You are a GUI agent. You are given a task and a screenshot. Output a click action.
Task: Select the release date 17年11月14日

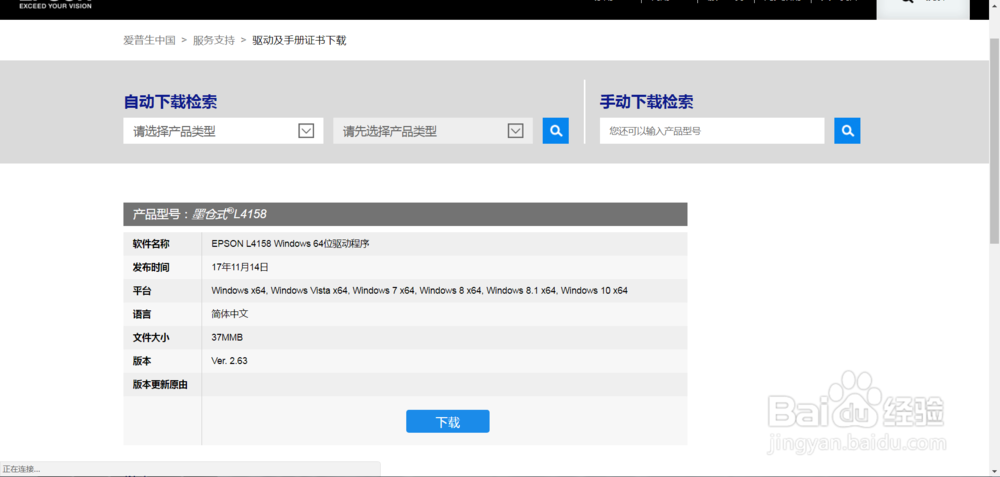coord(240,267)
